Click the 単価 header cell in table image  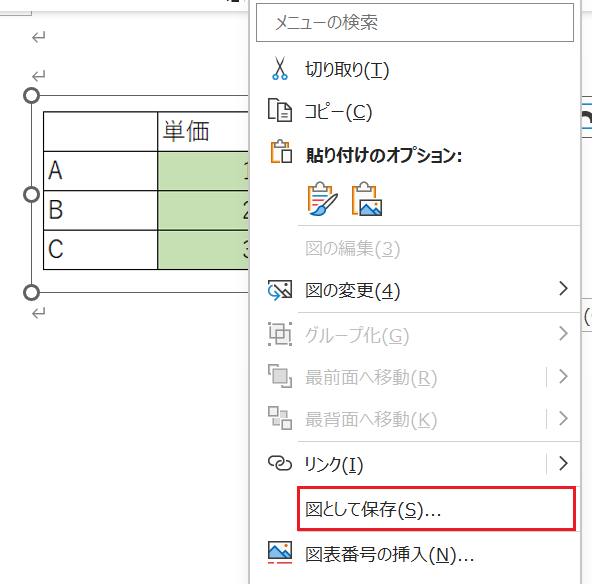pyautogui.click(x=203, y=131)
